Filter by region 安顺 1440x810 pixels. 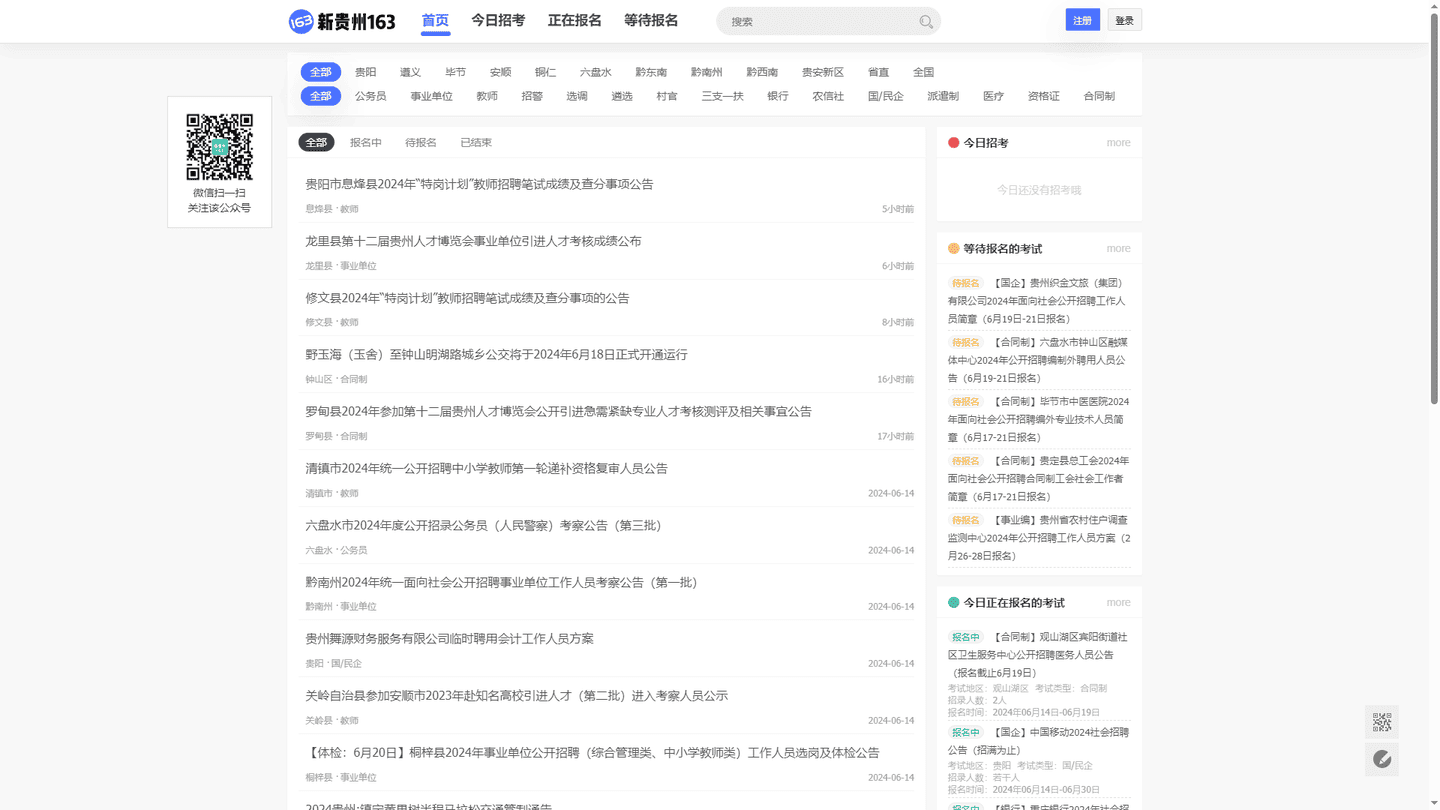[x=500, y=72]
